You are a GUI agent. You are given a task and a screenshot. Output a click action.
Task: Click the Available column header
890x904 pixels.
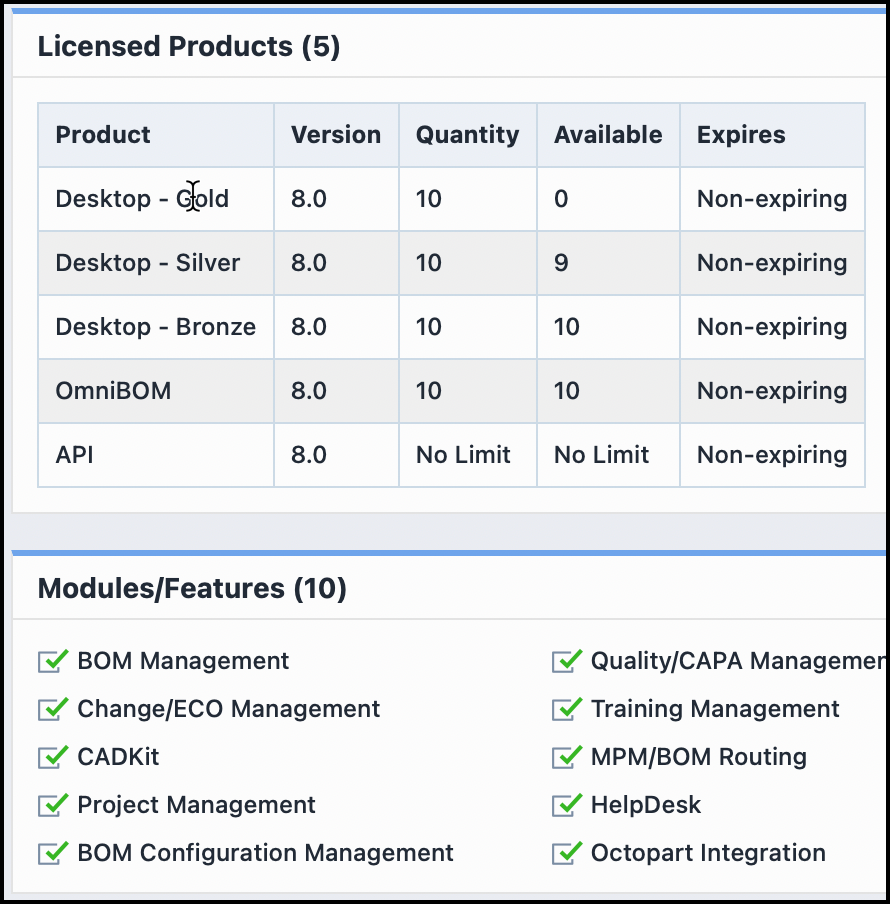608,135
